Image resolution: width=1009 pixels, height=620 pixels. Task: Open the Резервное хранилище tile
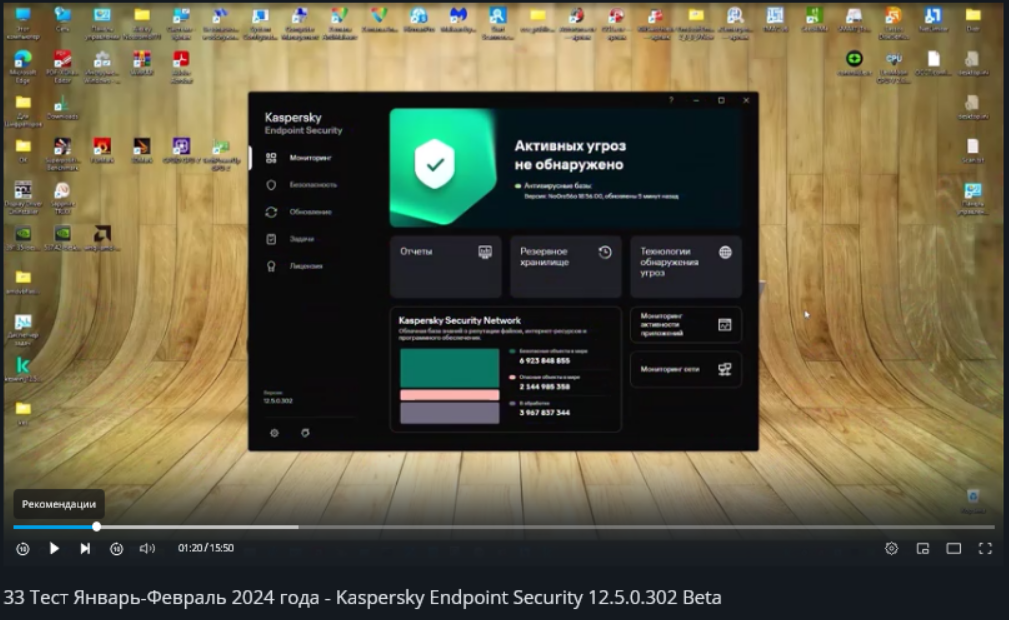[x=566, y=267]
